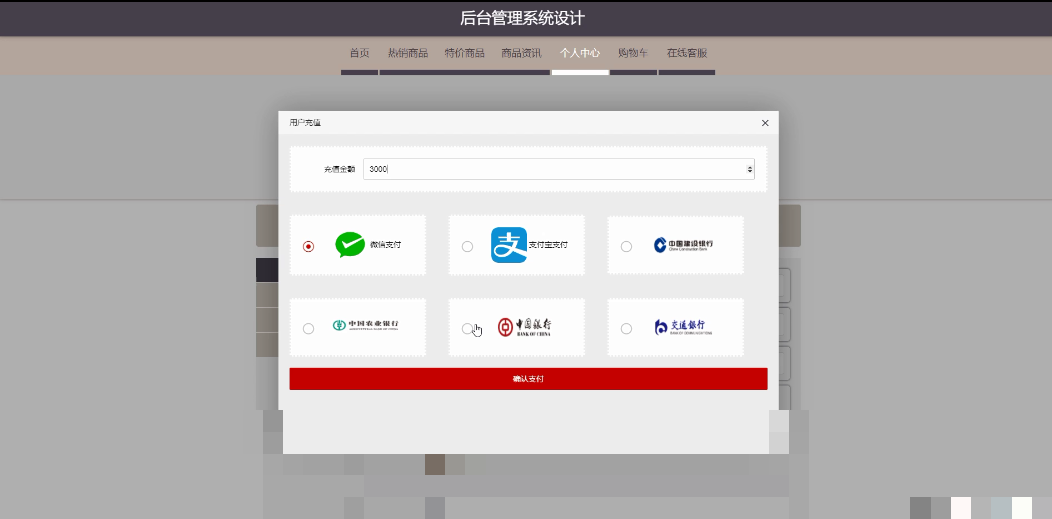Screen dimensions: 1052x519
Task: Open the 特价商品 navigation tab
Action: click(x=464, y=53)
